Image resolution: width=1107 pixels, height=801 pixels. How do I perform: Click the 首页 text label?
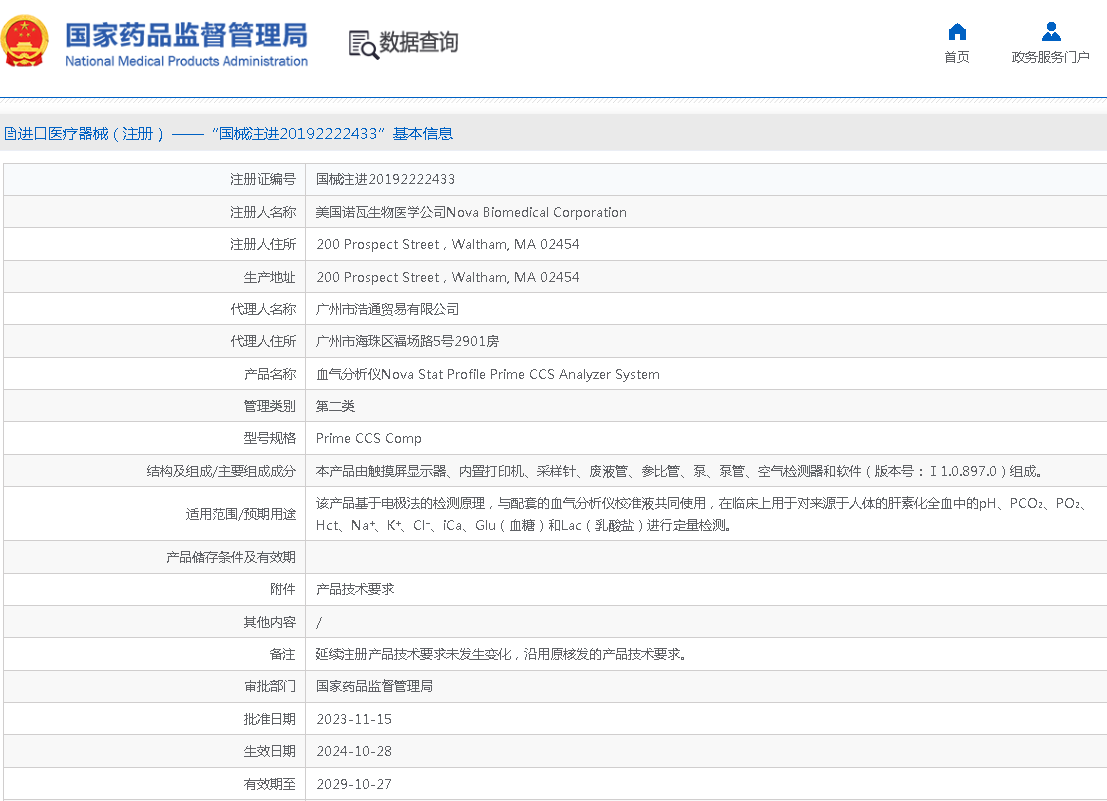tap(957, 57)
